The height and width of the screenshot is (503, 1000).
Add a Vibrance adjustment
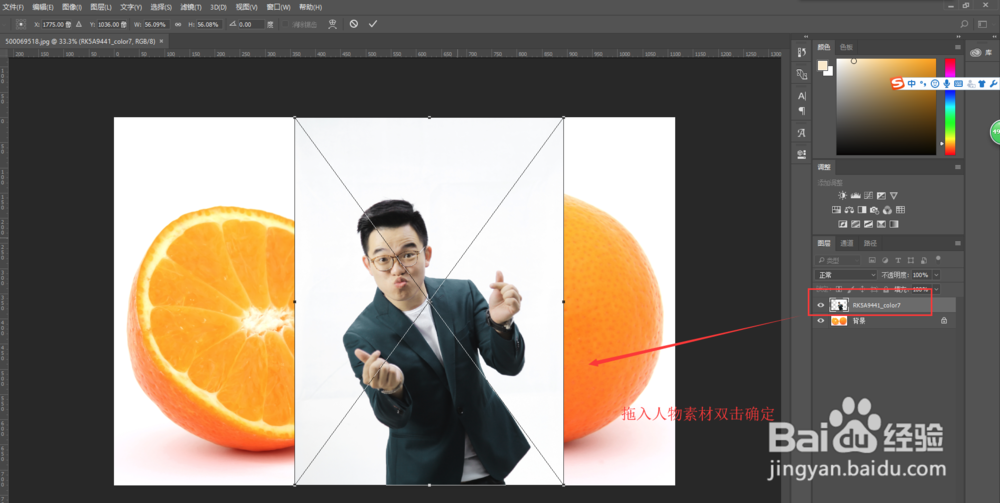[x=894, y=196]
